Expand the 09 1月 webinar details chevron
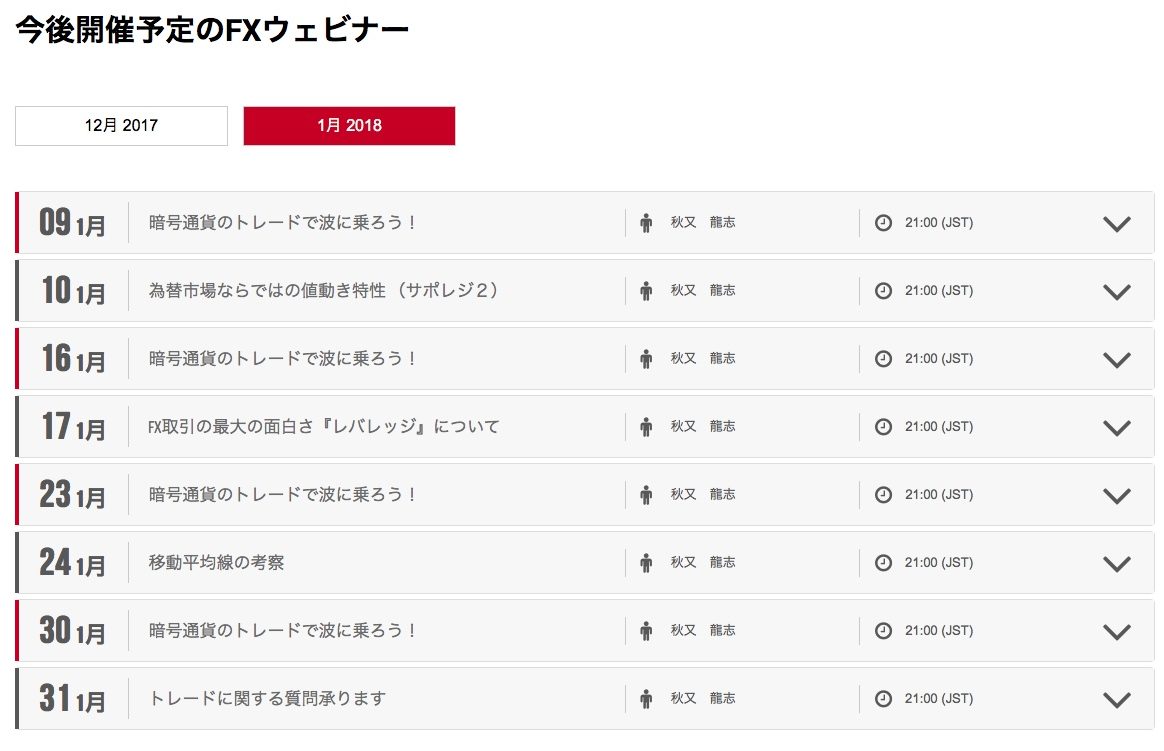 coord(1116,223)
